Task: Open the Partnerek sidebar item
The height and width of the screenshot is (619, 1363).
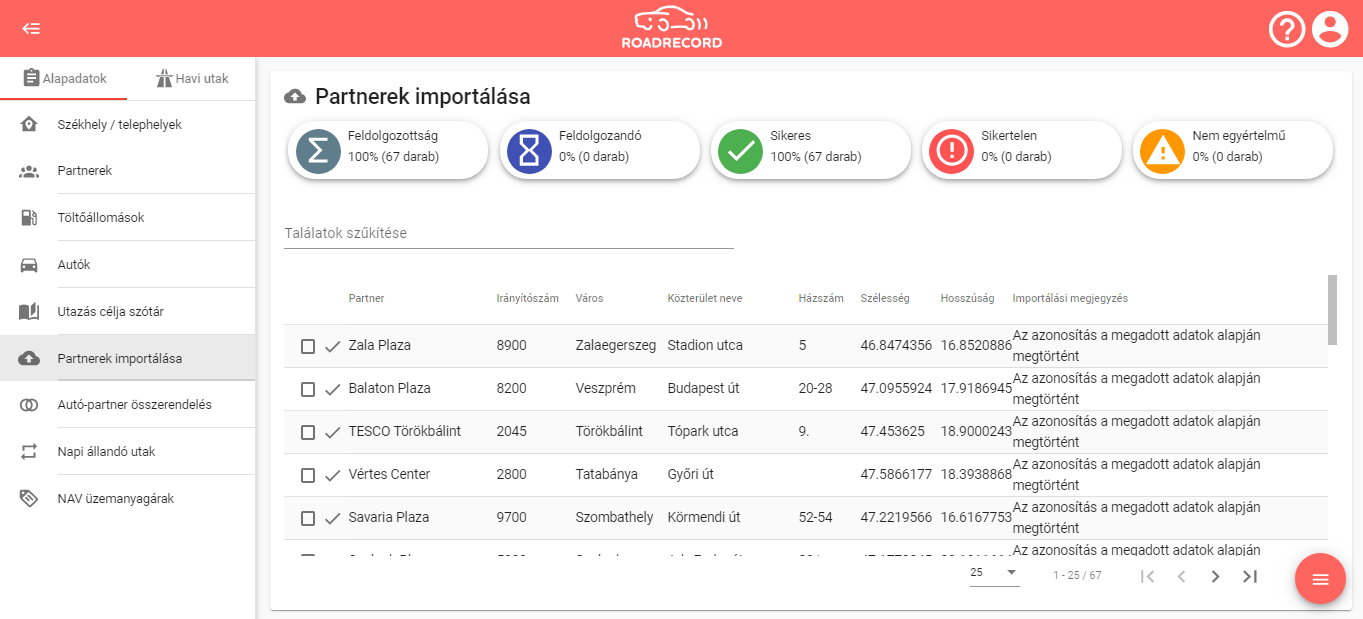Action: tap(128, 171)
